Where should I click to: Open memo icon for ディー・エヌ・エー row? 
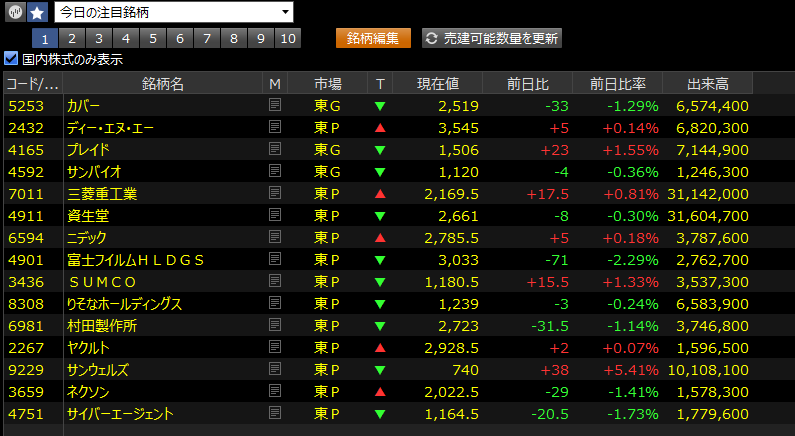click(275, 127)
